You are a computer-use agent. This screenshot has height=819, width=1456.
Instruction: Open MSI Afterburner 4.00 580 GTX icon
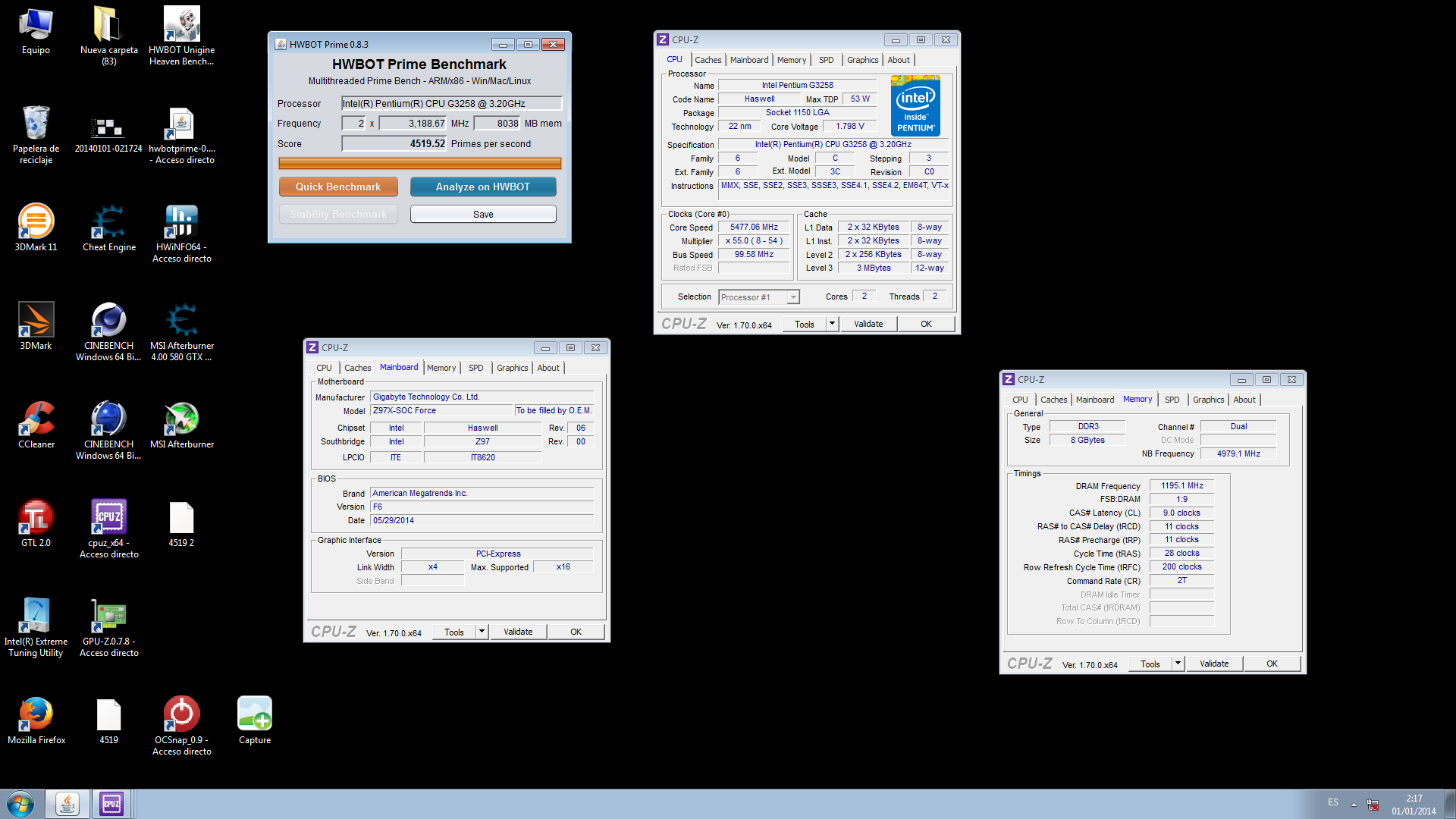[182, 331]
